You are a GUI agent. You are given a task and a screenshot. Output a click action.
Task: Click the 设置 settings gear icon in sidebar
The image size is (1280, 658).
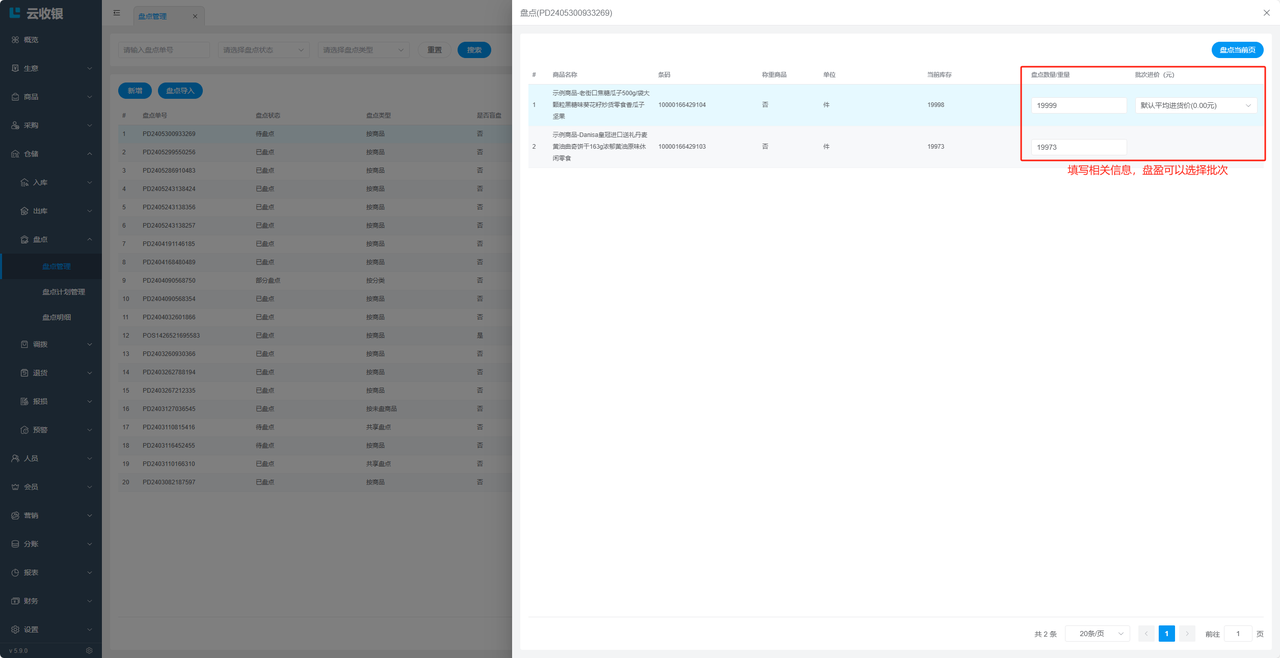coord(15,630)
